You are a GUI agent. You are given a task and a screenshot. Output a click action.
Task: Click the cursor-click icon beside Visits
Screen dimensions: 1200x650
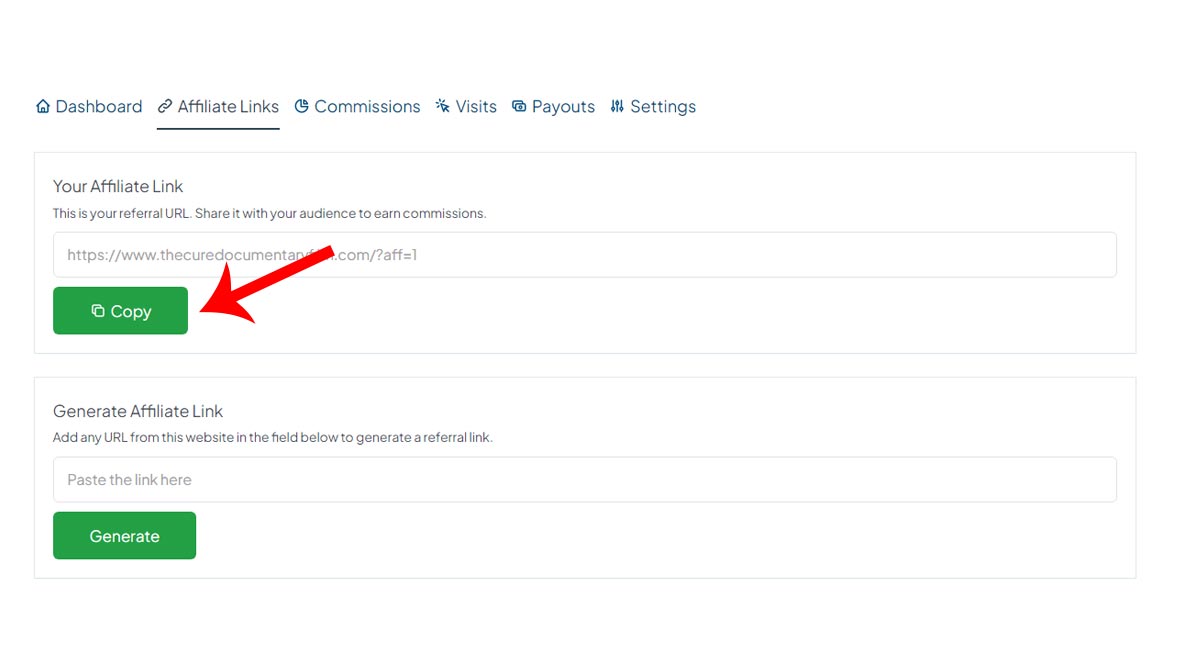pos(443,106)
